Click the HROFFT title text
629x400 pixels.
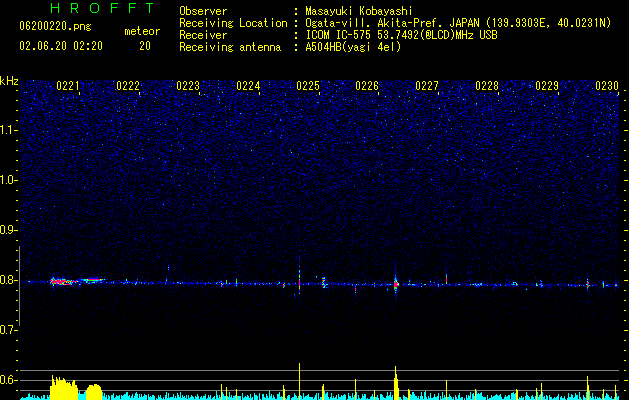tap(103, 8)
